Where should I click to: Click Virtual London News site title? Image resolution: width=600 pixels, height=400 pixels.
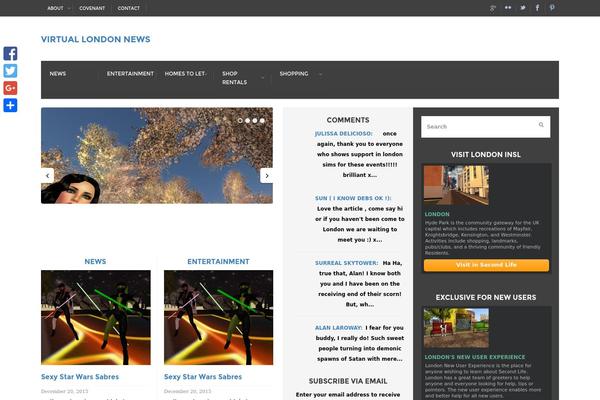pyautogui.click(x=96, y=39)
